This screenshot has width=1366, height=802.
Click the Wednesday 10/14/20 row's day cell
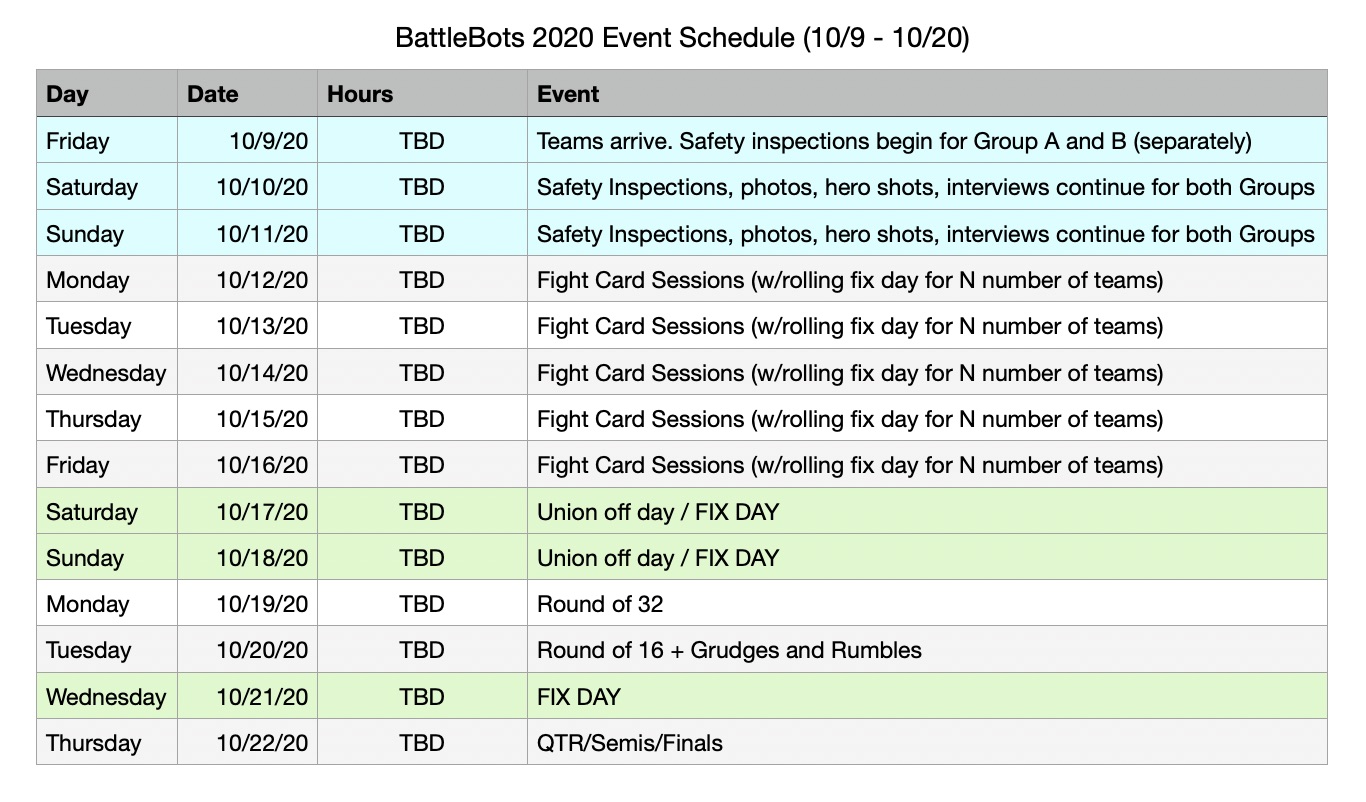pyautogui.click(x=107, y=372)
